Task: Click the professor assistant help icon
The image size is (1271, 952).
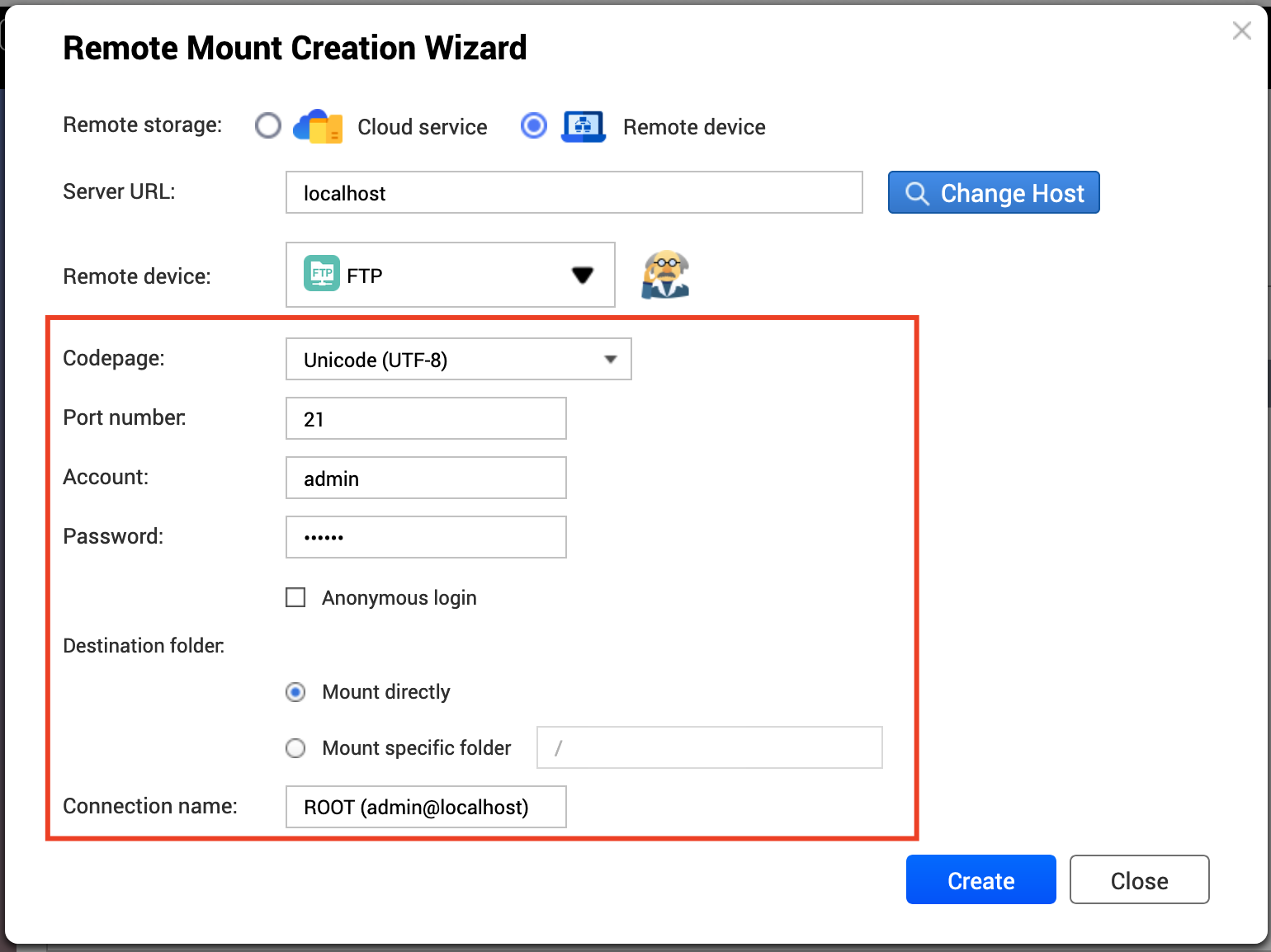Action: pos(665,275)
